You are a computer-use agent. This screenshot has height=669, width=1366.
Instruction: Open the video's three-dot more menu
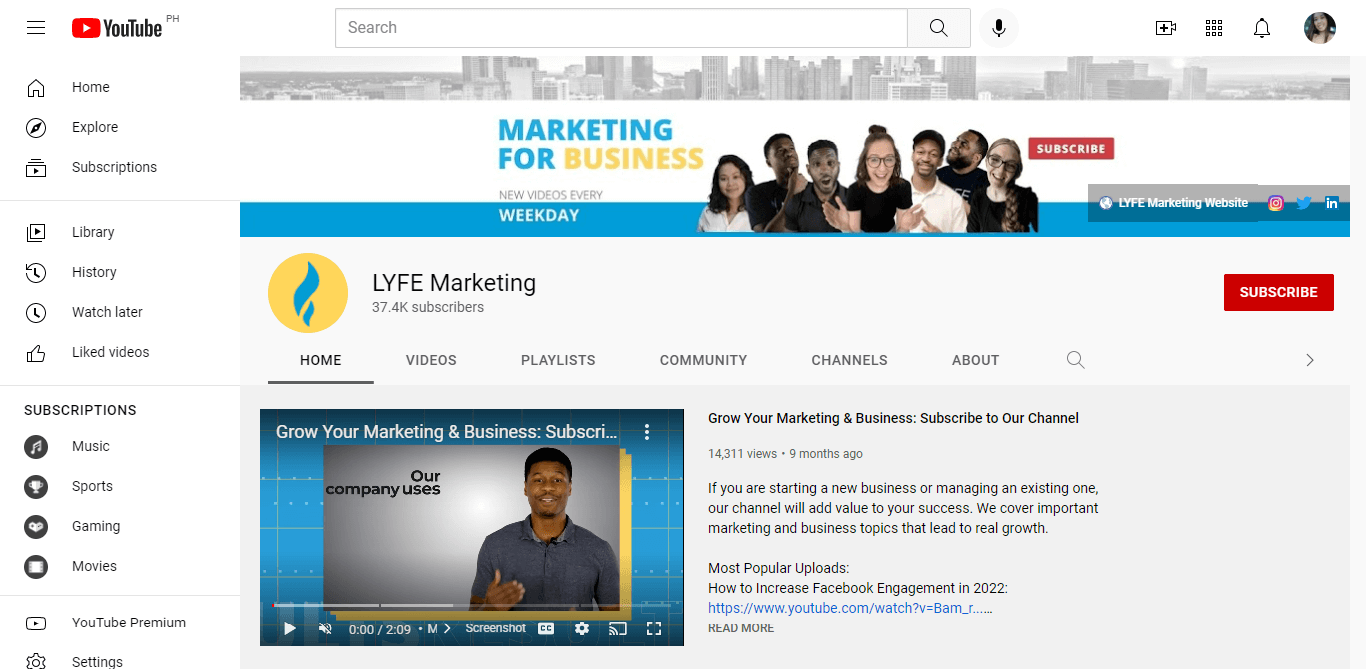(647, 432)
